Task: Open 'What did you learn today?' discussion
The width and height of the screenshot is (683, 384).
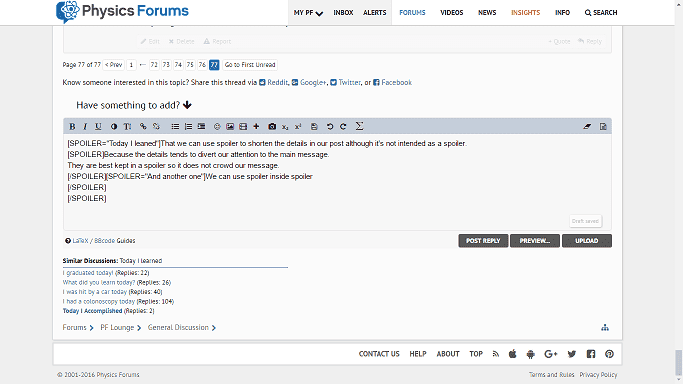Action: (99, 283)
